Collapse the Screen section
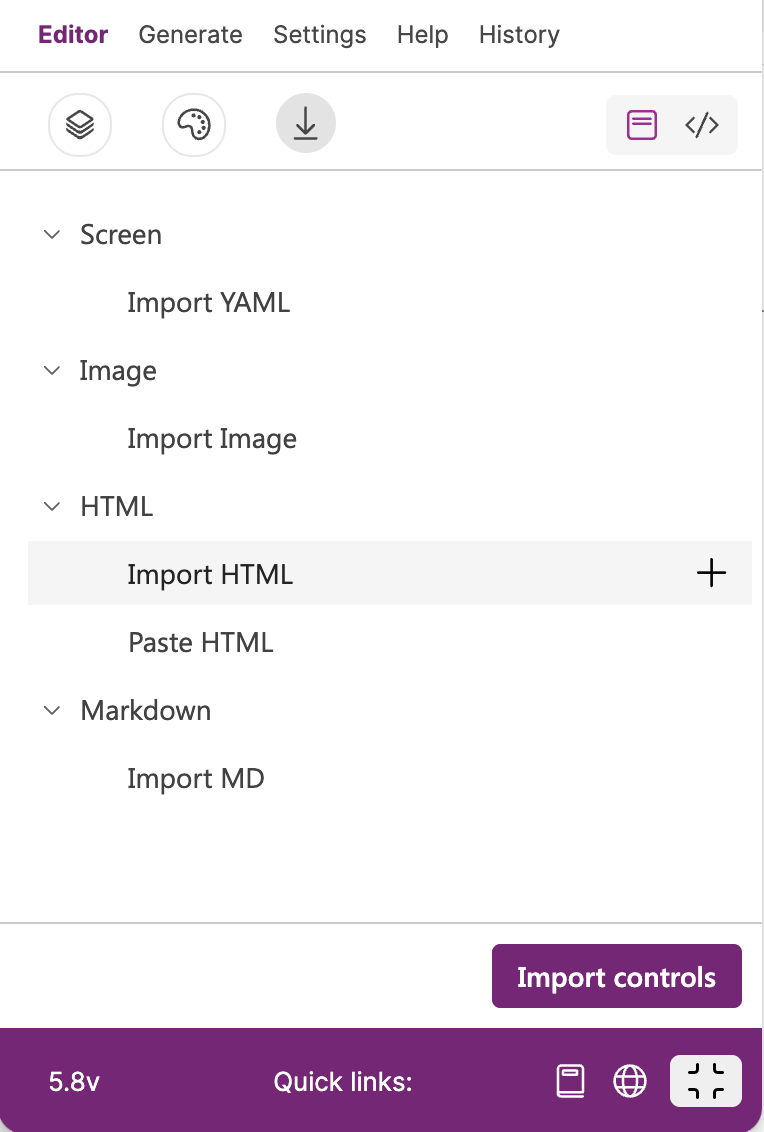 pyautogui.click(x=52, y=235)
